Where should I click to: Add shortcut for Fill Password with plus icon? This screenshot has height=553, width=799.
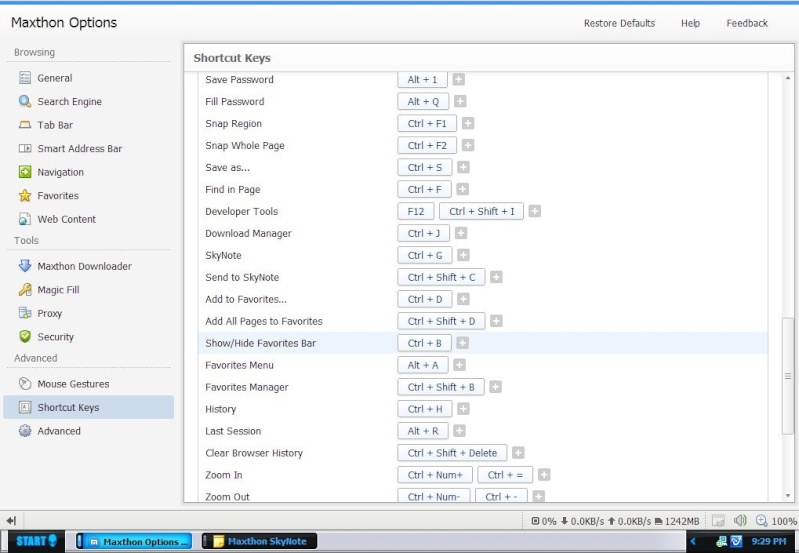tap(460, 101)
